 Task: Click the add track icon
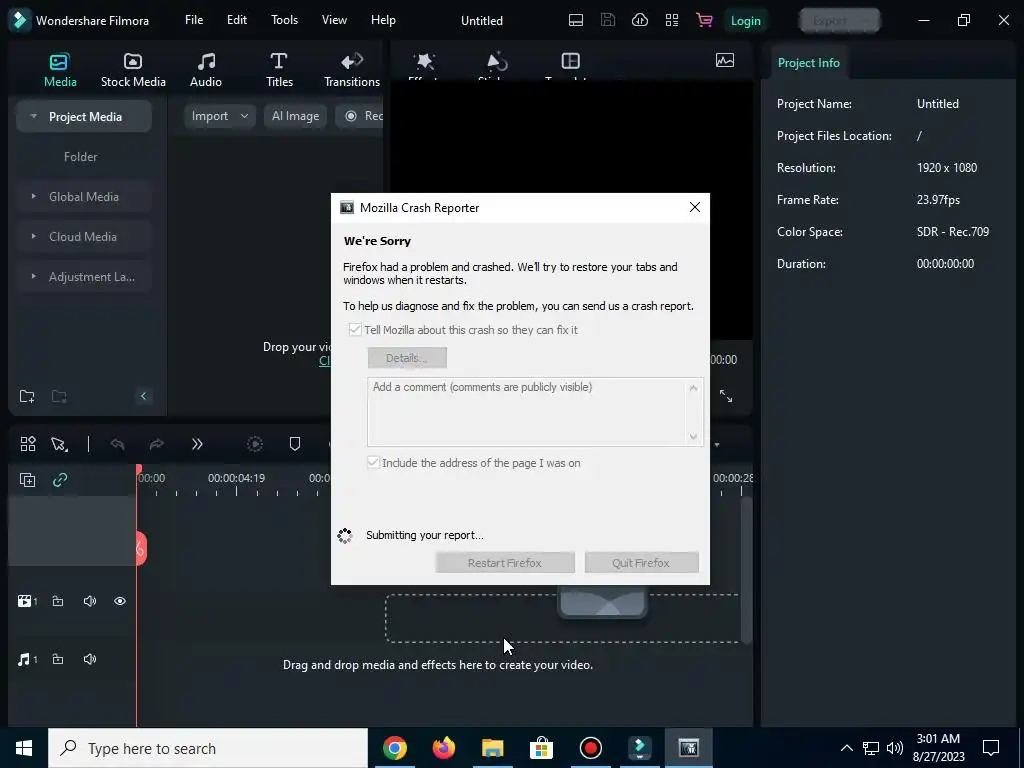click(27, 480)
